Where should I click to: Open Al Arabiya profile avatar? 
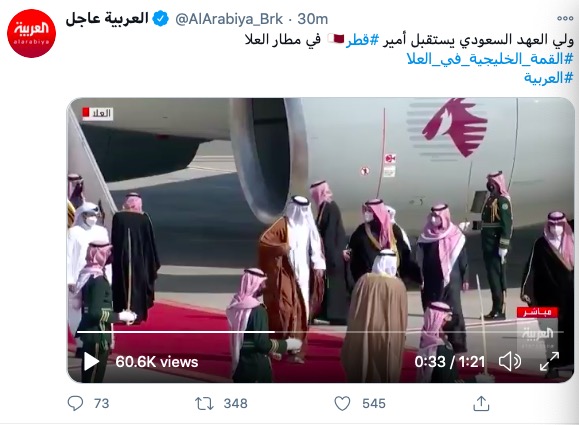pyautogui.click(x=31, y=34)
